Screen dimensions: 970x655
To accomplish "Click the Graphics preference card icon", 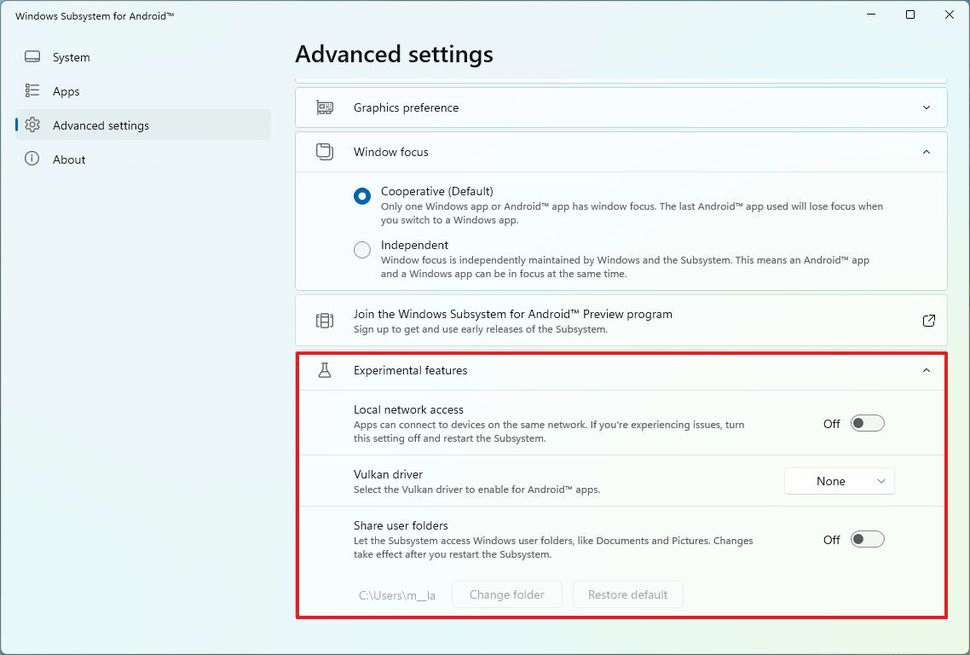I will (x=325, y=108).
